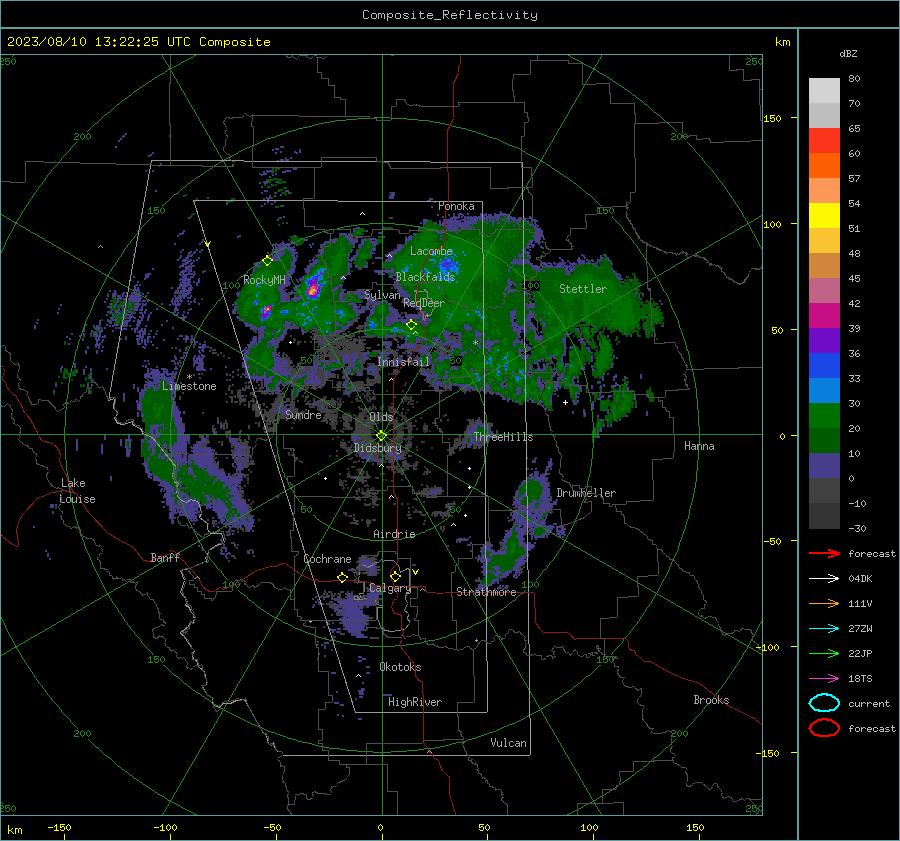Image resolution: width=900 pixels, height=841 pixels.
Task: Click the Vulcan town label
Action: point(508,743)
